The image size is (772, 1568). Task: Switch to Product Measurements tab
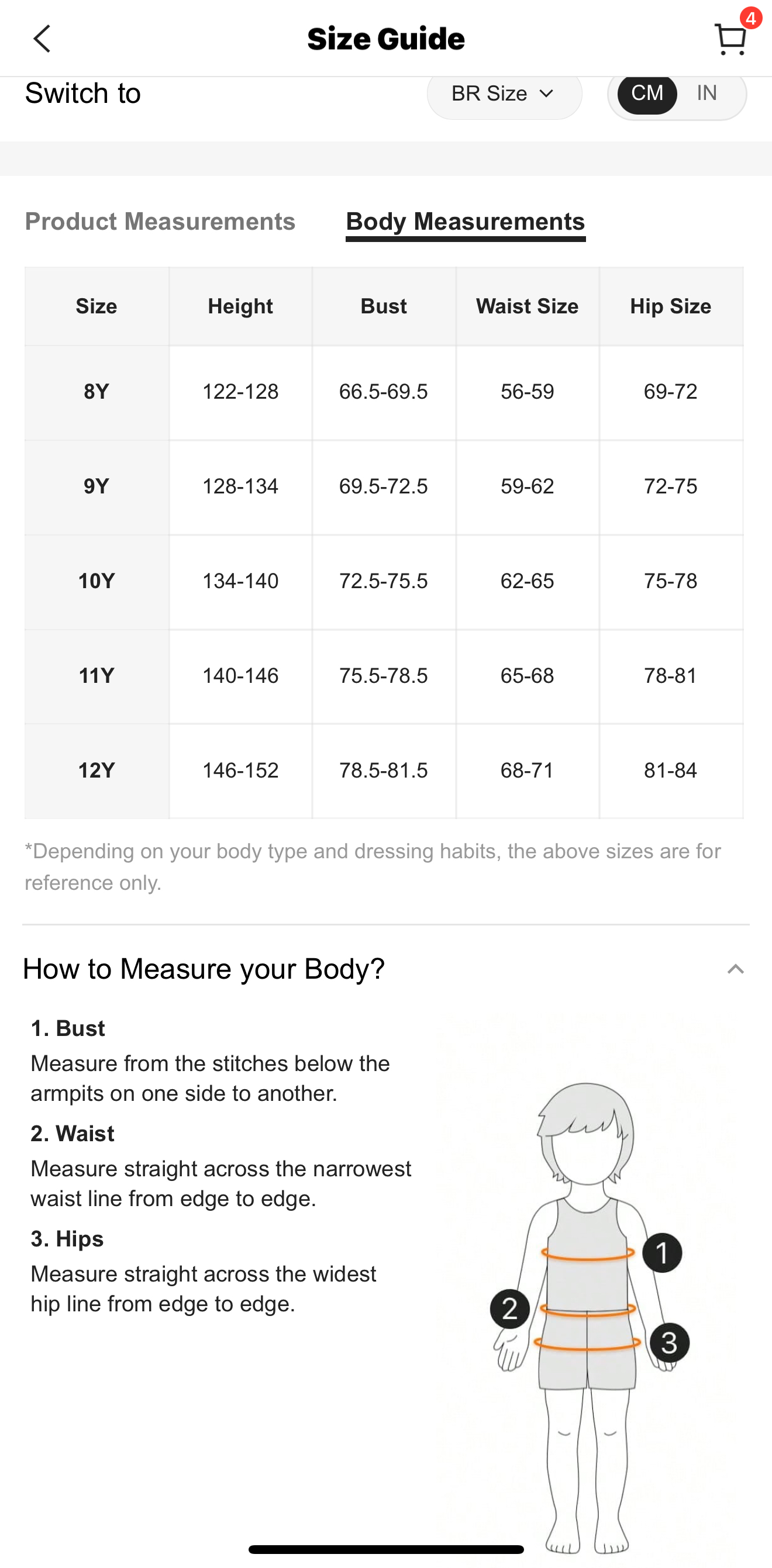coord(160,222)
